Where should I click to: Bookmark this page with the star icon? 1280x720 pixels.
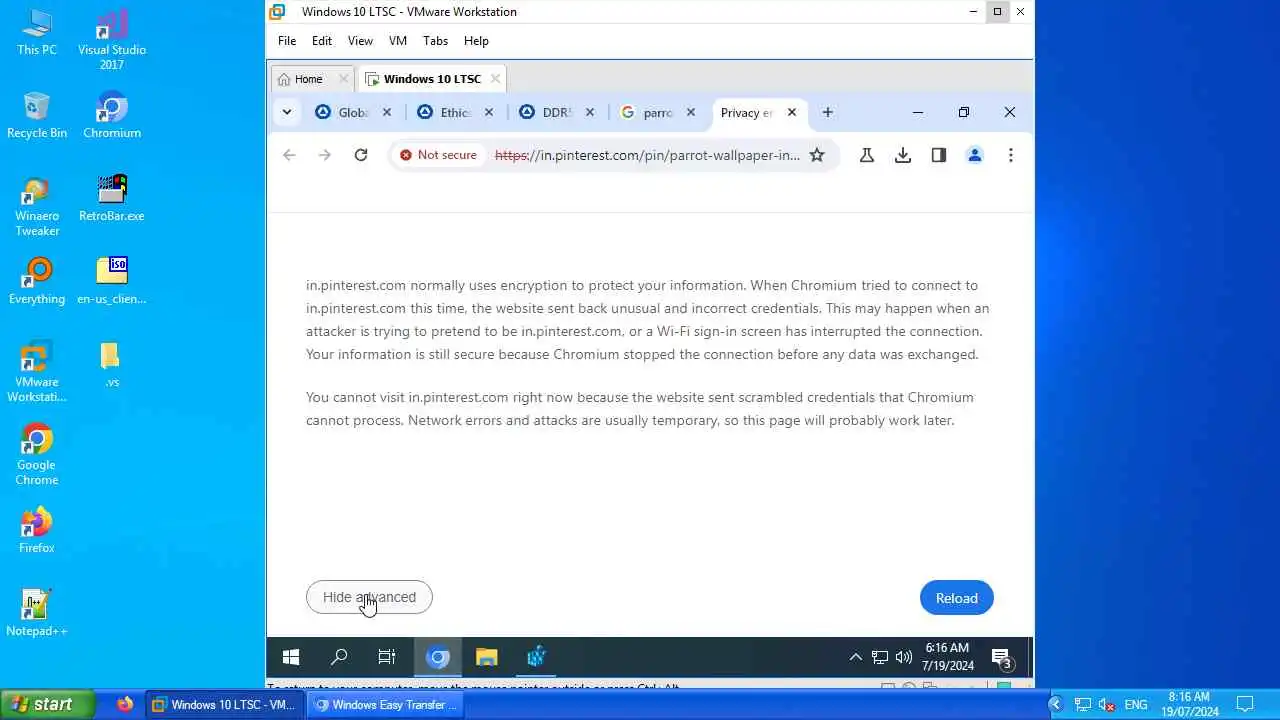click(x=817, y=155)
